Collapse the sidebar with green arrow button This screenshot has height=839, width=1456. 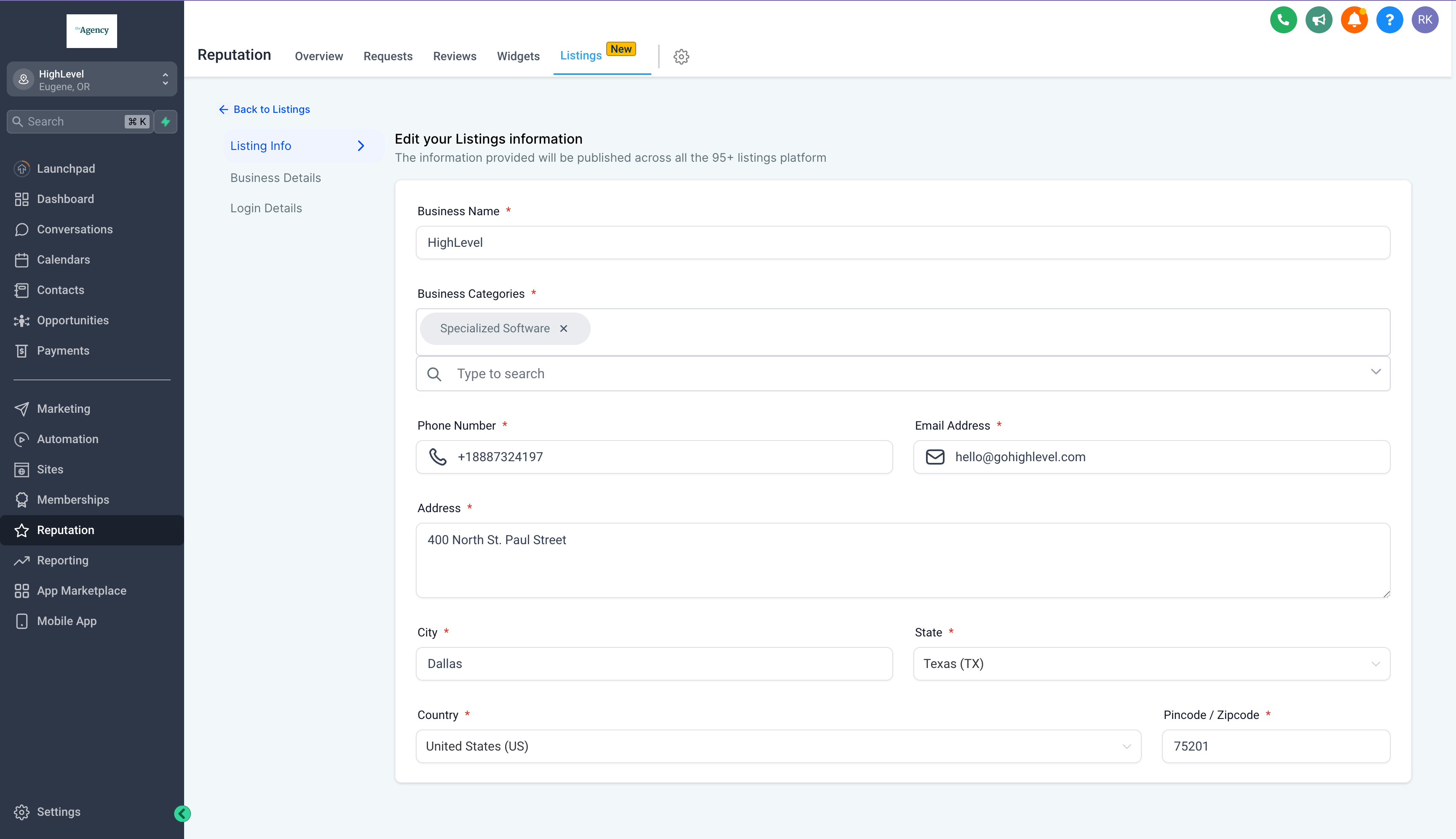[182, 814]
